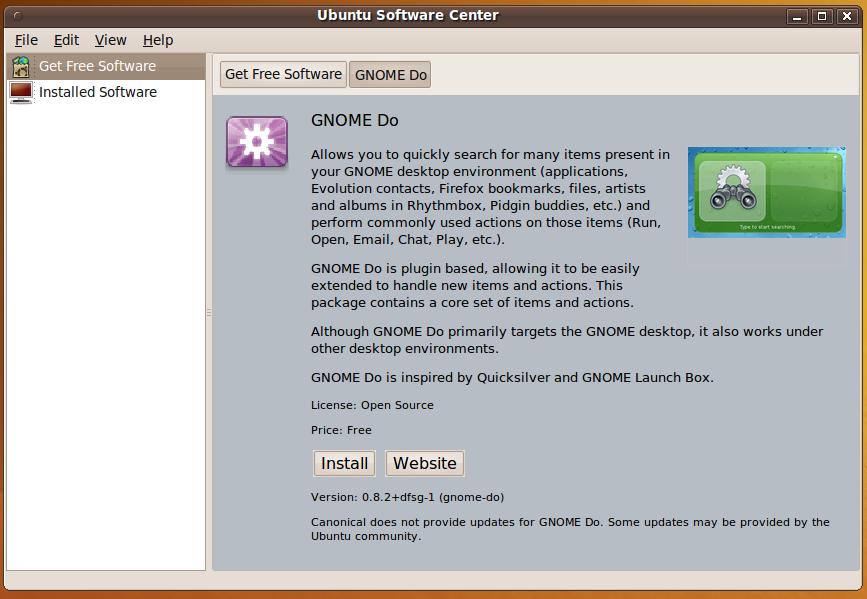Viewport: 867px width, 599px height.
Task: Click the 'Price: Free' text
Action: coord(341,430)
